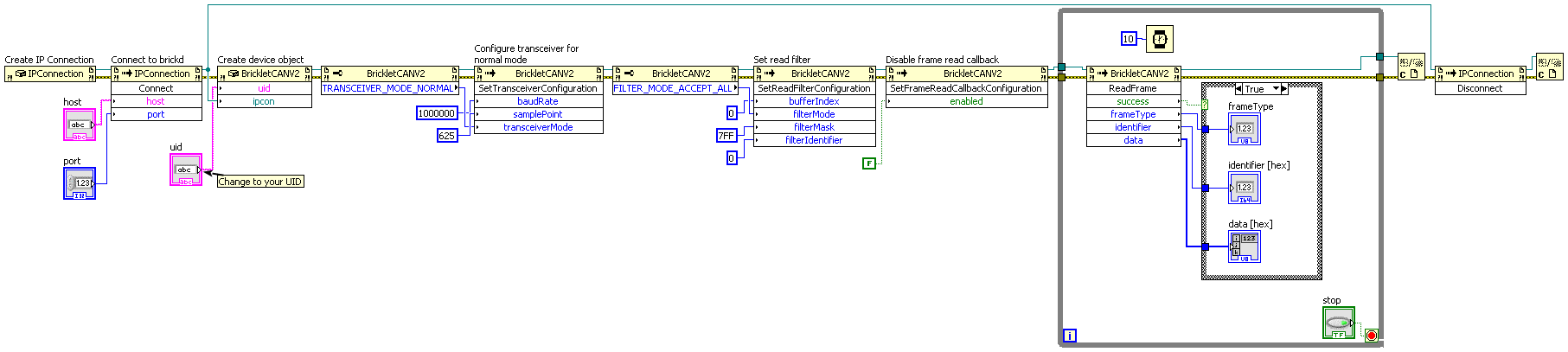Select the port numeric control terminal
1568x352 pixels.
pos(80,183)
